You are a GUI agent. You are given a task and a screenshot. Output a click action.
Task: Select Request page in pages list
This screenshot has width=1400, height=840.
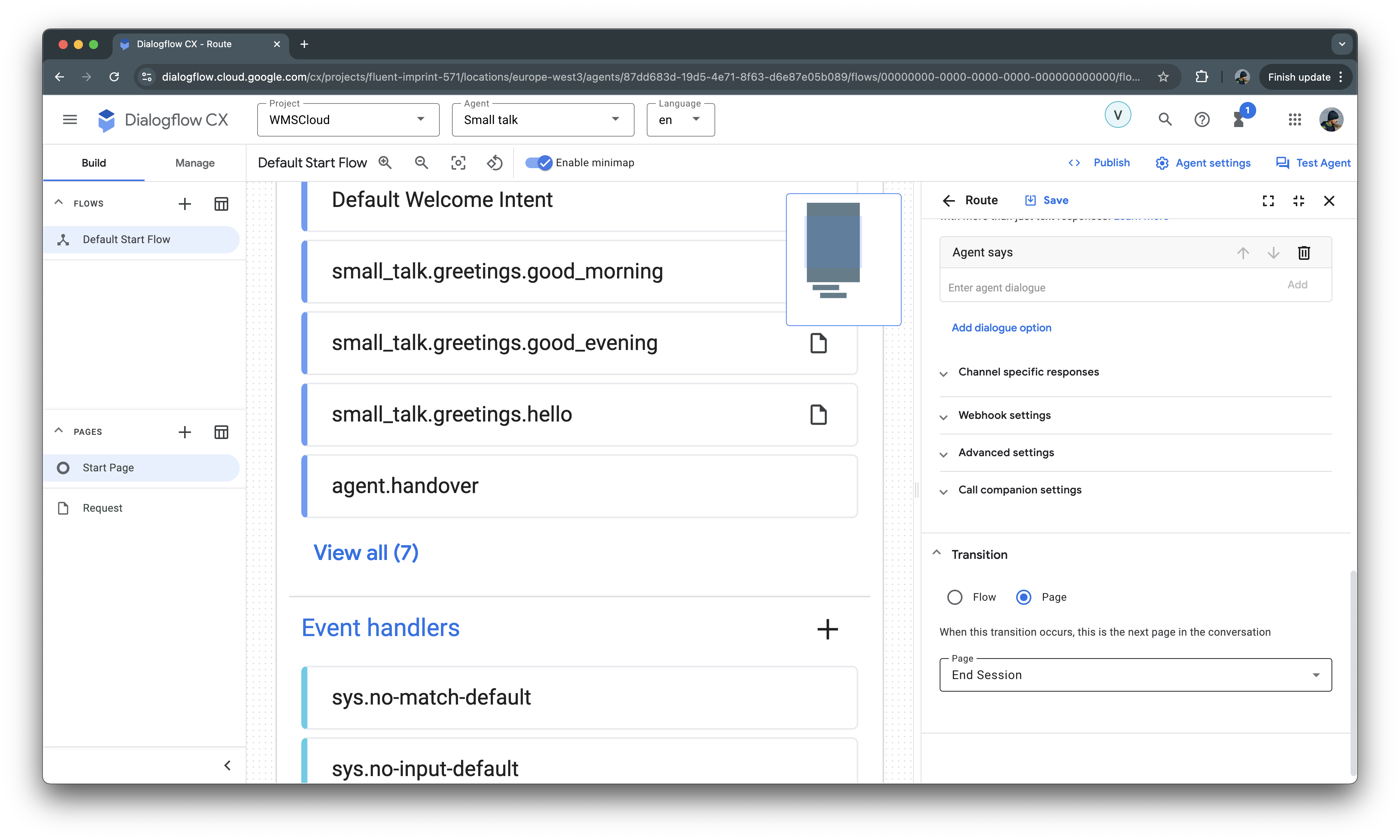point(142,508)
